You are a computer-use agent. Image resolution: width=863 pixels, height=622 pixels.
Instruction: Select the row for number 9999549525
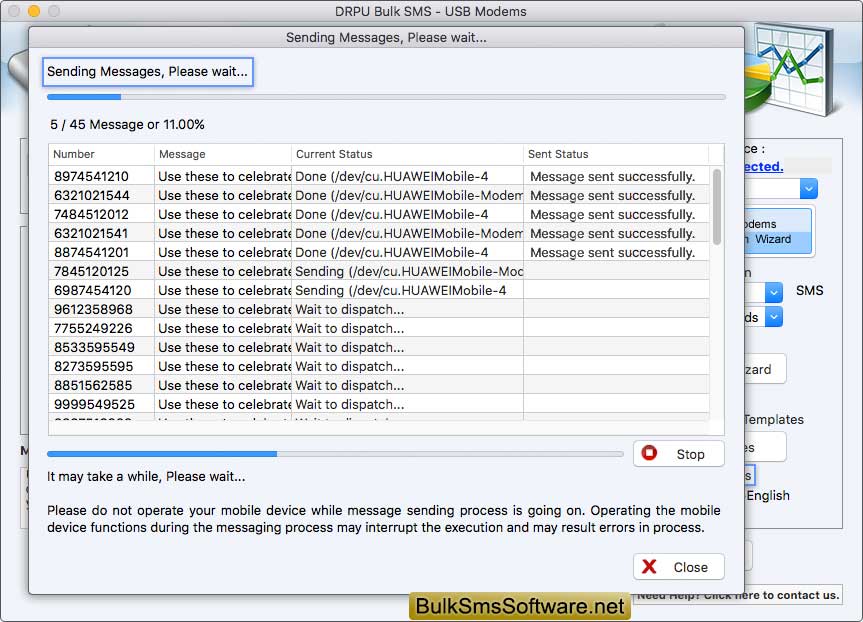[x=379, y=404]
